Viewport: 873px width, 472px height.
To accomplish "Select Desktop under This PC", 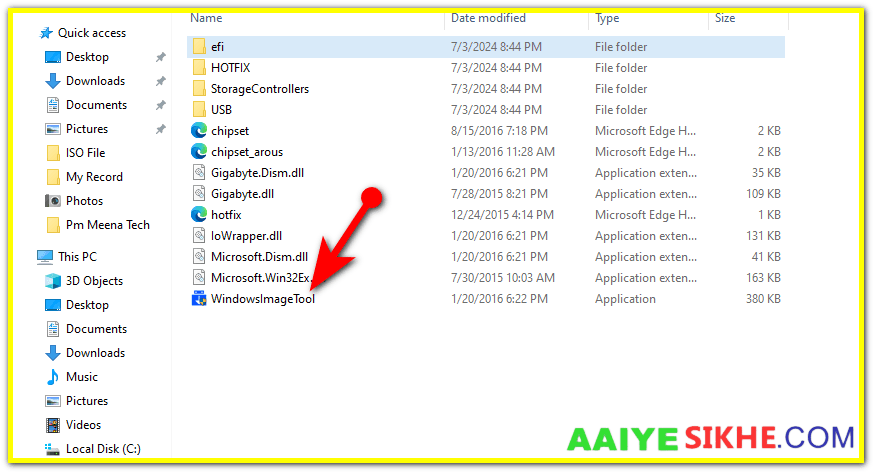I will click(87, 304).
